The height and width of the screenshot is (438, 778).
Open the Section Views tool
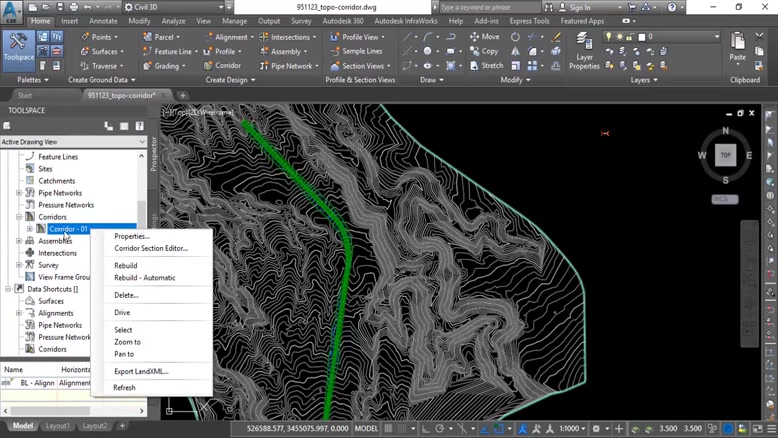click(x=360, y=65)
